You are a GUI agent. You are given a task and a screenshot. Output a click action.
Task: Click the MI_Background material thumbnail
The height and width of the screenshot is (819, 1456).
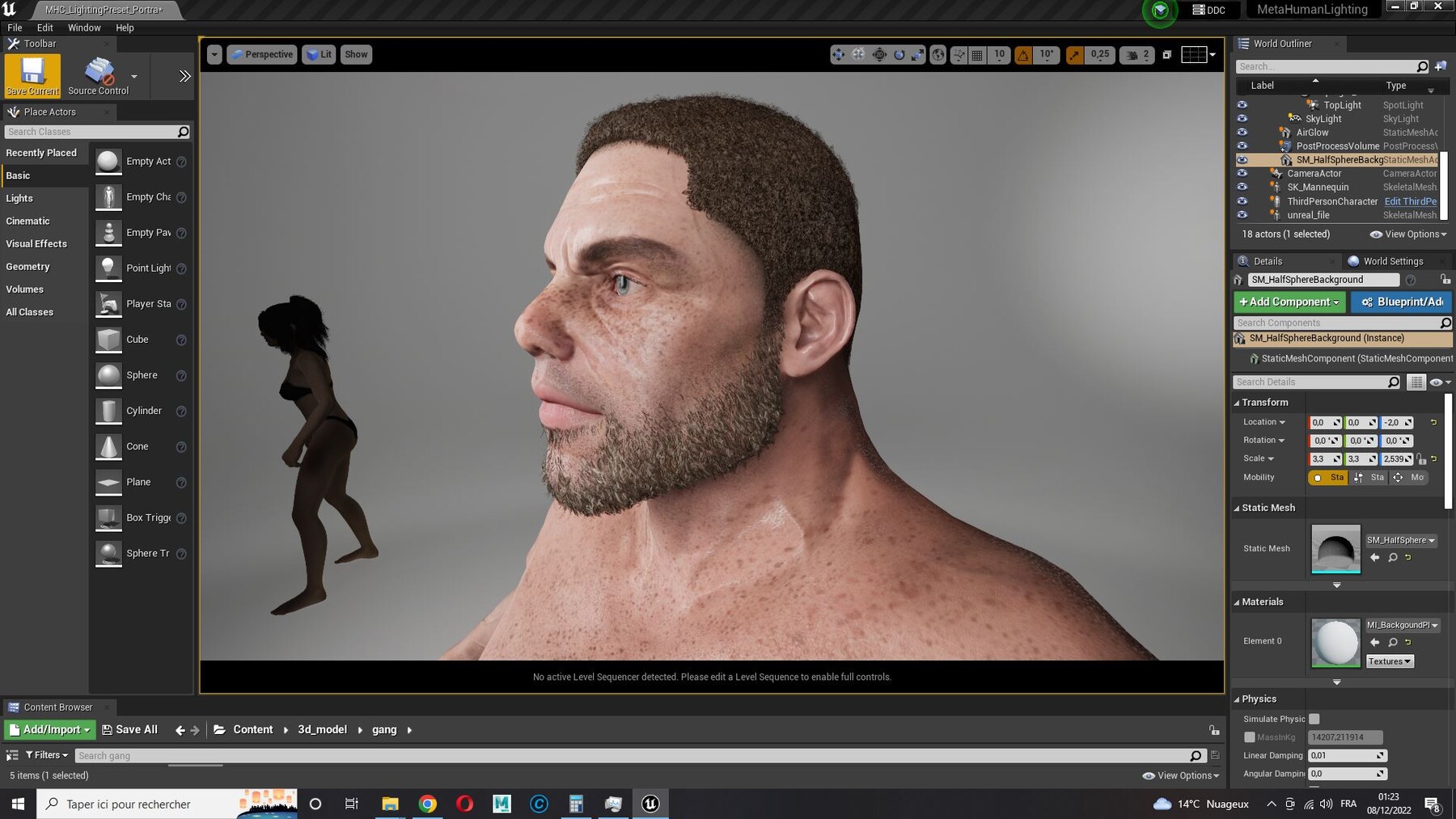point(1335,643)
